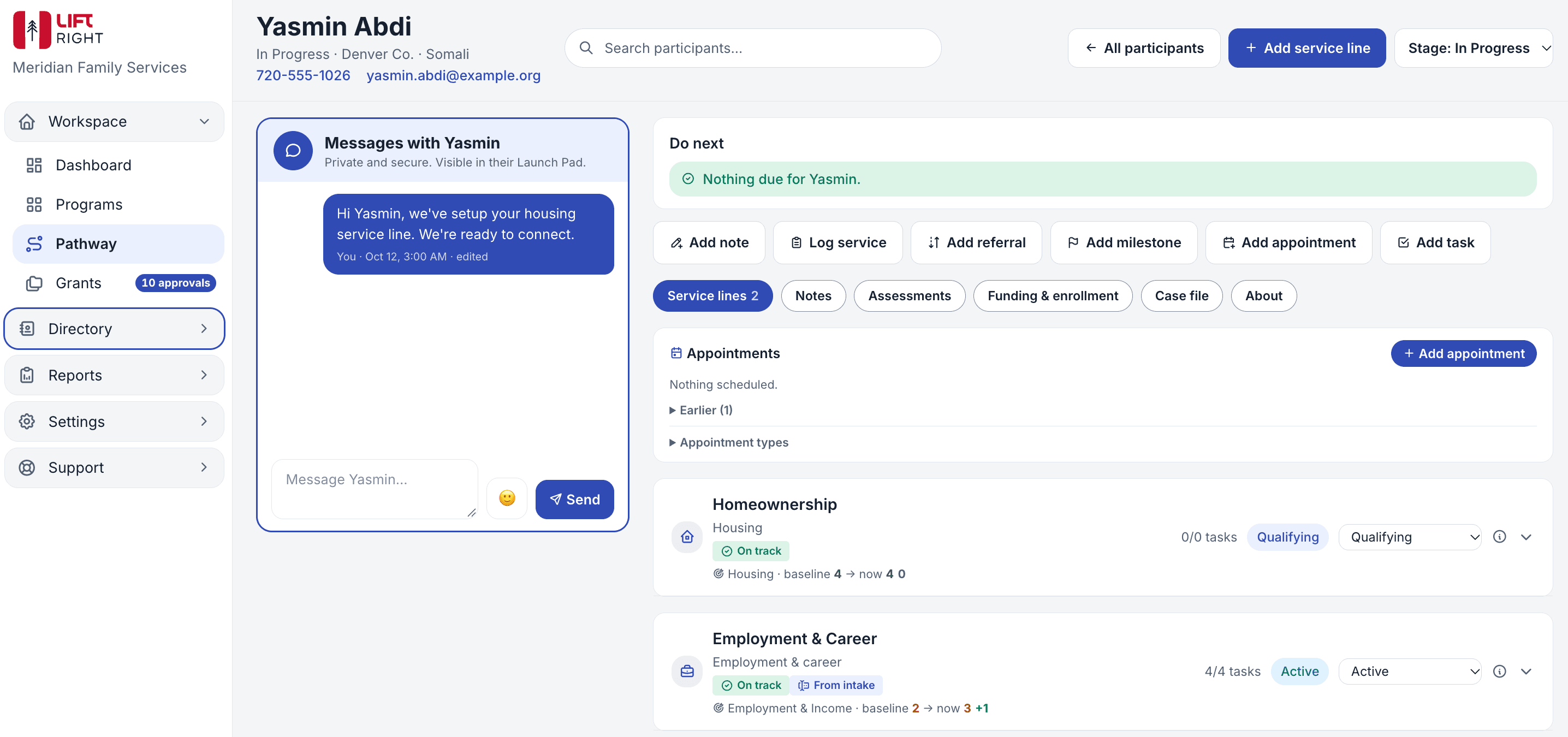Open Employment Active status dropdown
This screenshot has height=737, width=1568.
[x=1409, y=670]
